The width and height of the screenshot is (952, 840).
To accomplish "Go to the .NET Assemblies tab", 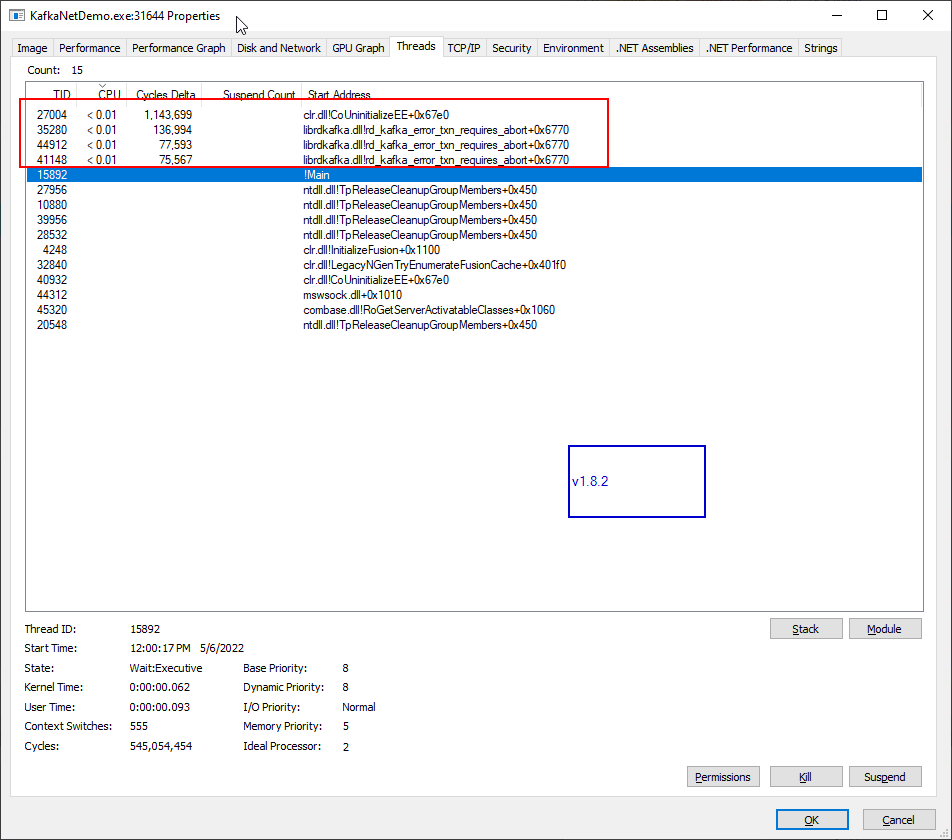I will (x=654, y=48).
